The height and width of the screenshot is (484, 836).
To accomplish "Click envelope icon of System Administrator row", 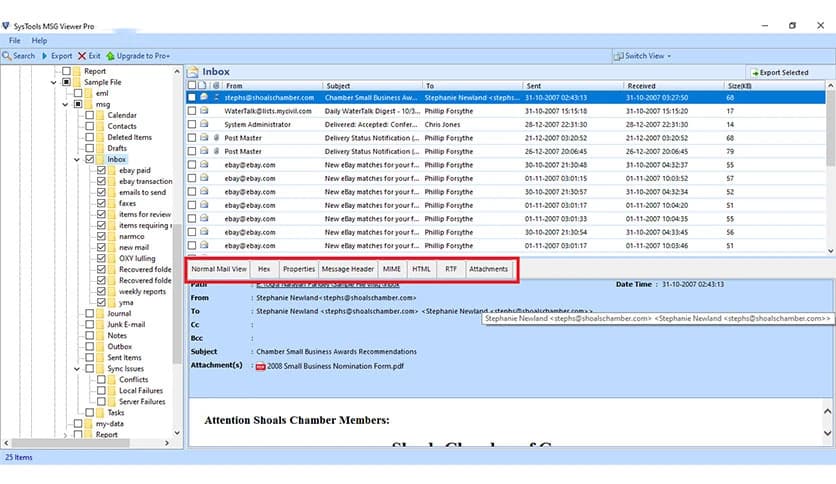I will pos(204,124).
